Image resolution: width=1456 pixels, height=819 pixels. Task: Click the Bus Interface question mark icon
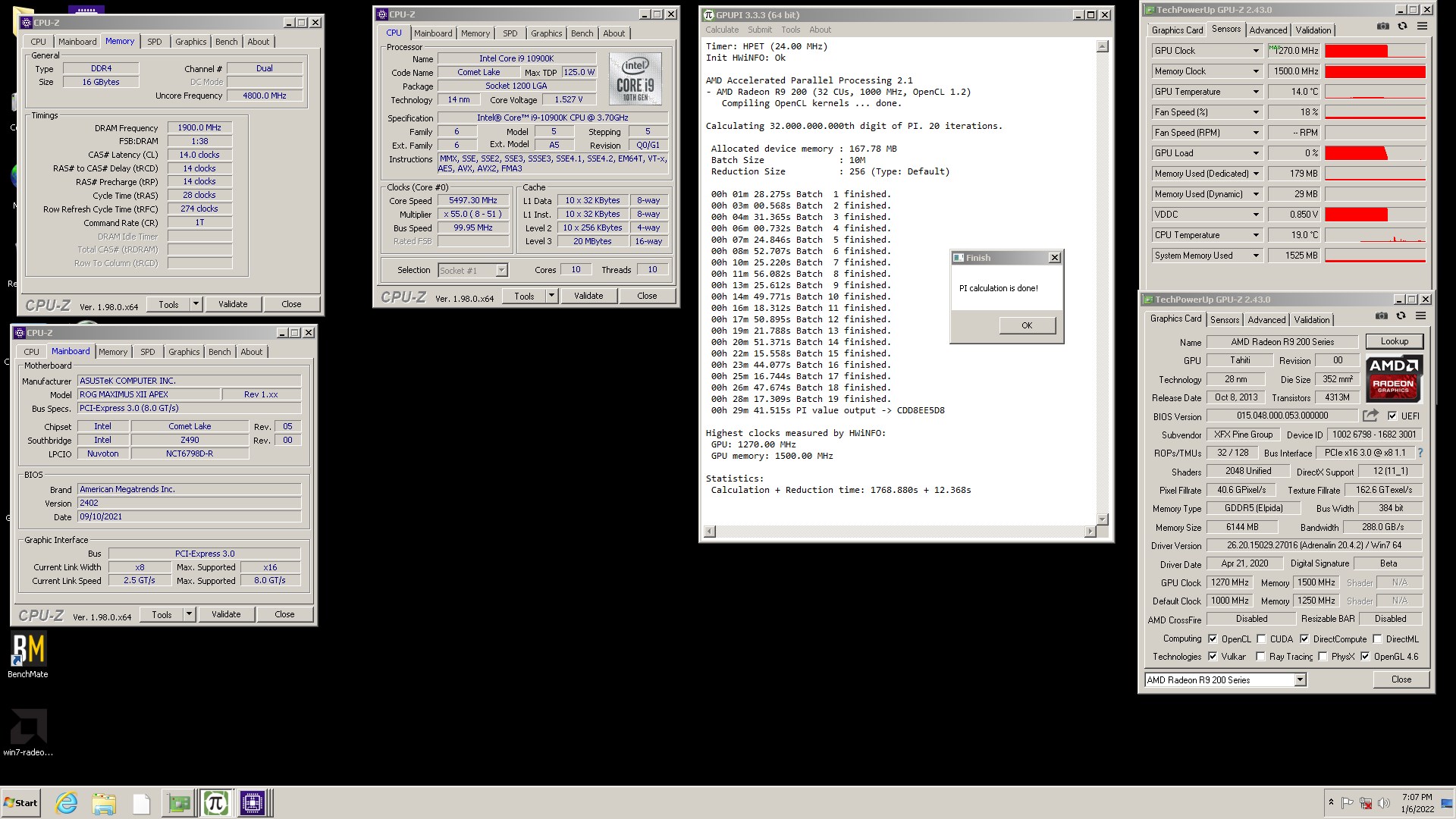coord(1420,453)
